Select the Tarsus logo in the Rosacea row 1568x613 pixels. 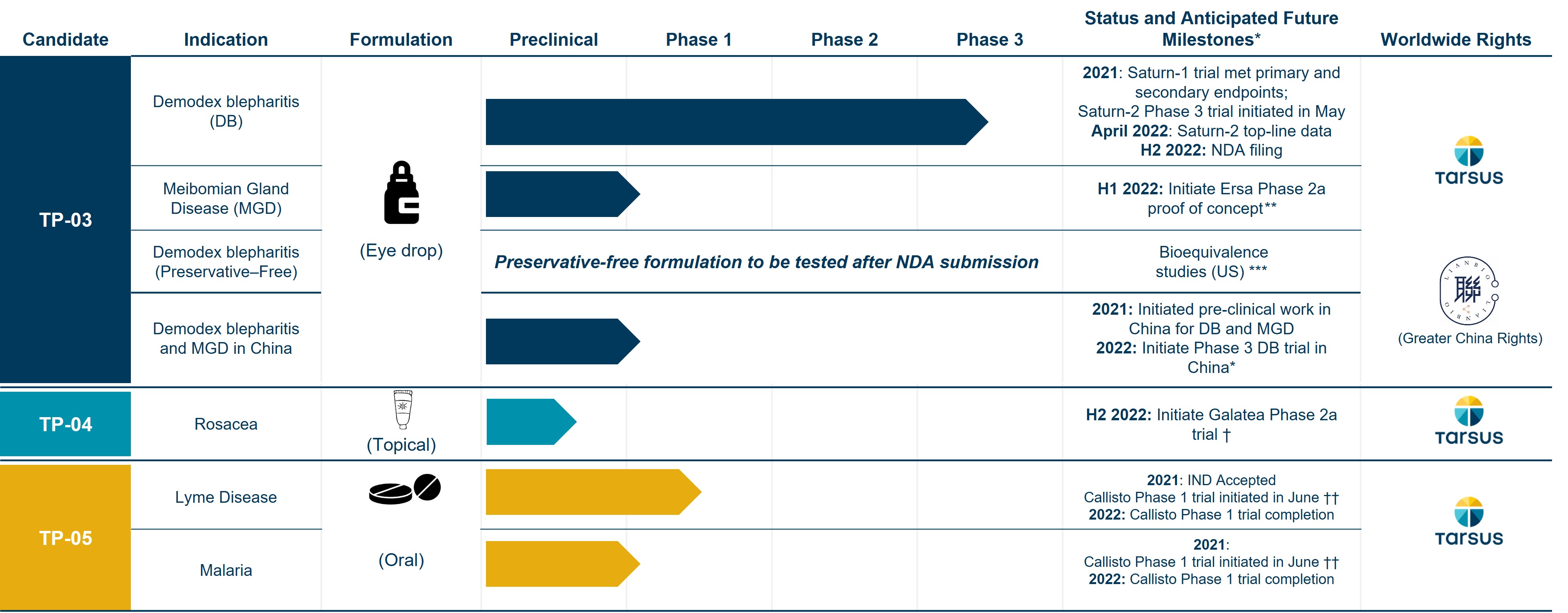click(1468, 421)
